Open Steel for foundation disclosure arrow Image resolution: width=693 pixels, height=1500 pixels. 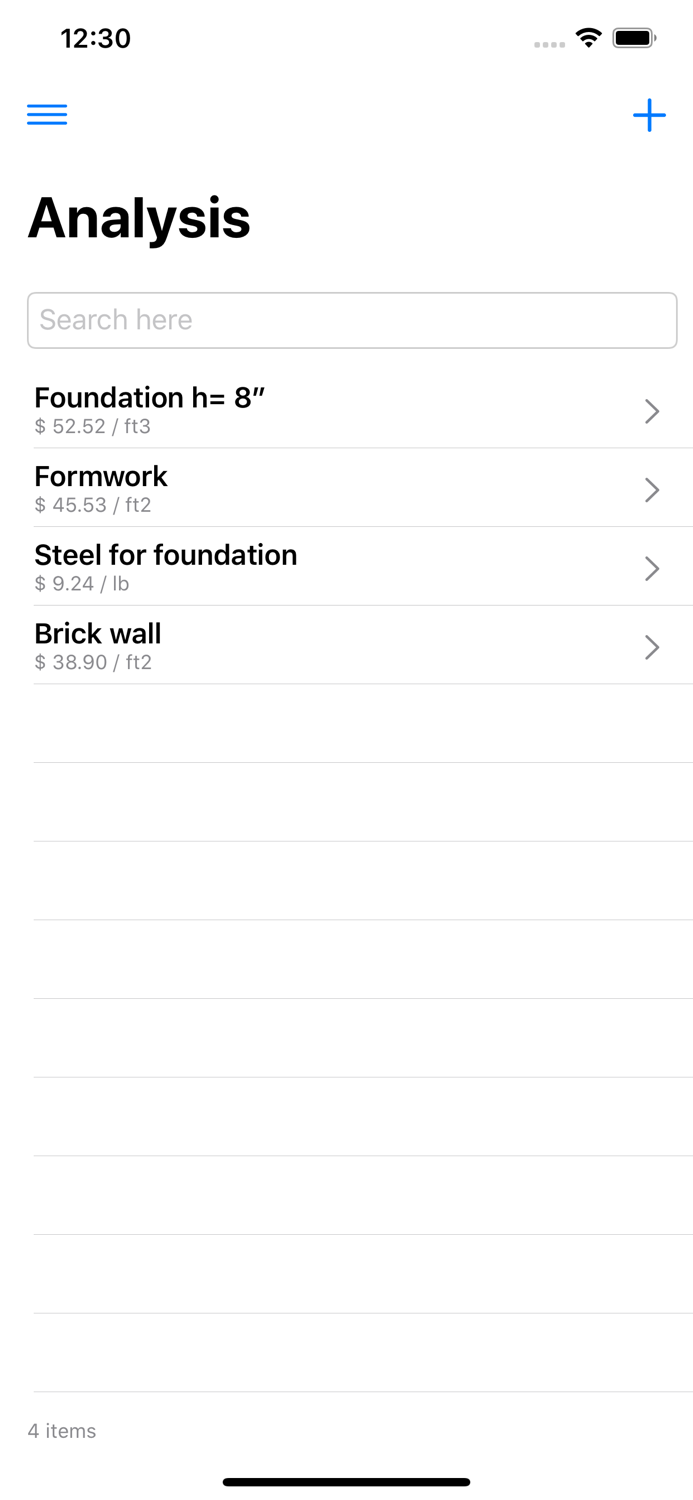(652, 569)
